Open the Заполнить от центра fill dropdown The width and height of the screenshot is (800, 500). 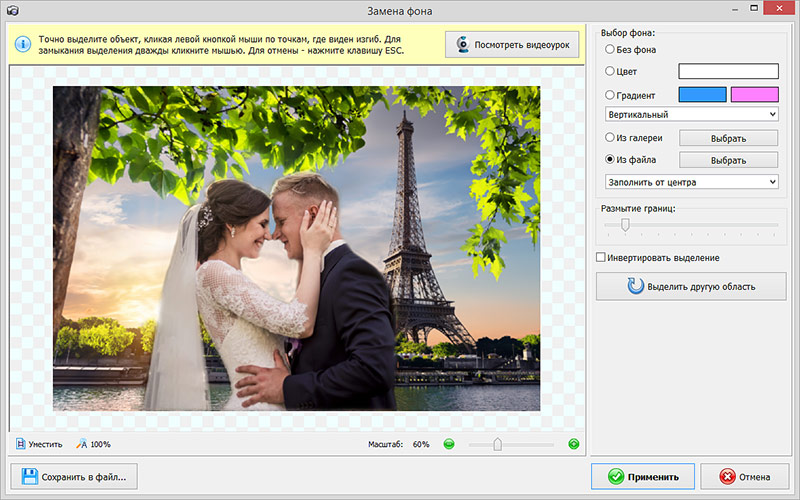[x=692, y=182]
